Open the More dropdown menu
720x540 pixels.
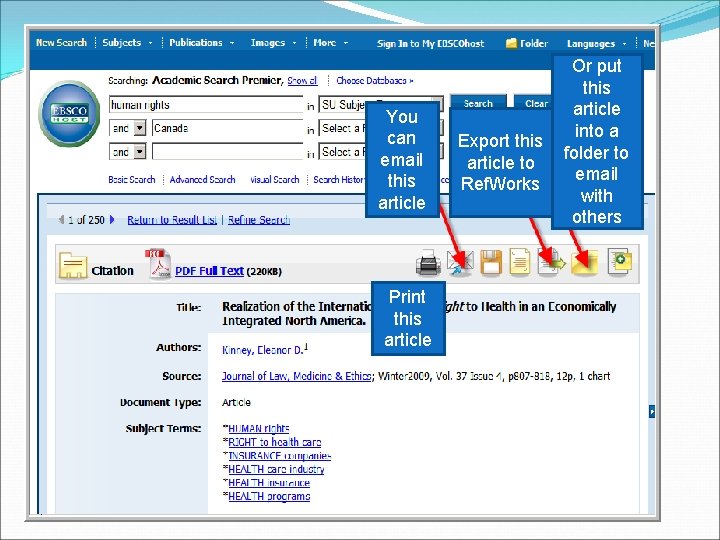330,42
